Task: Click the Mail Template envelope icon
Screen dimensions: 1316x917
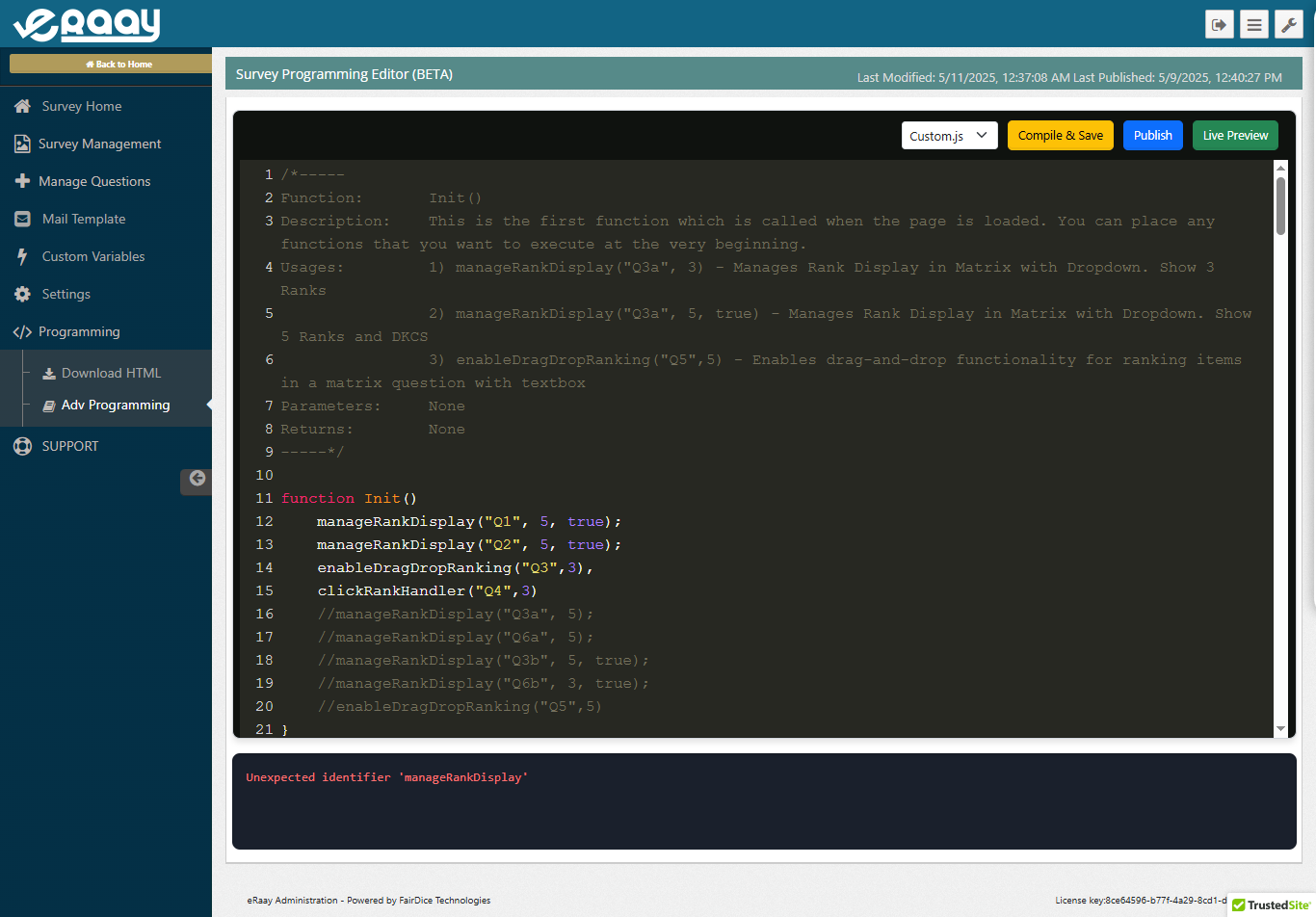Action: [x=22, y=219]
